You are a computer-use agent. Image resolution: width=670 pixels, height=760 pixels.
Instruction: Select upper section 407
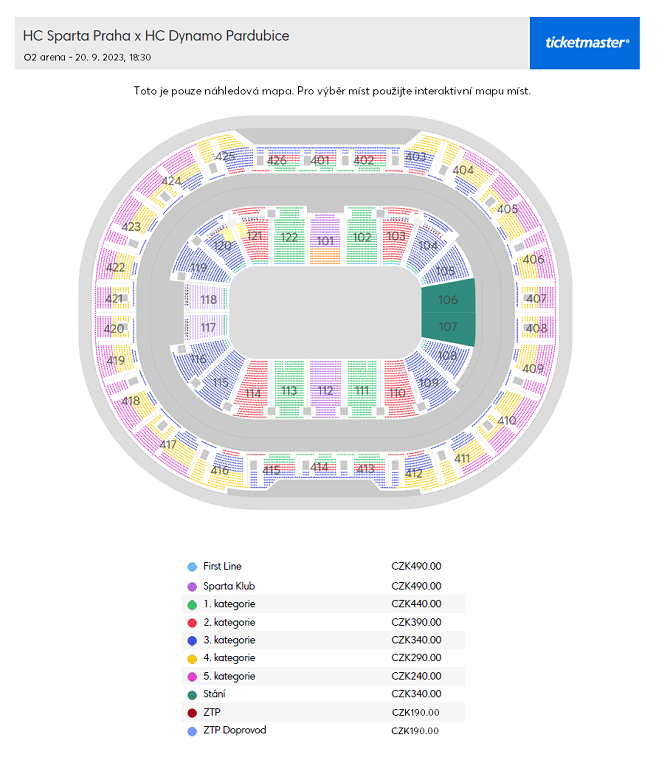(x=536, y=299)
